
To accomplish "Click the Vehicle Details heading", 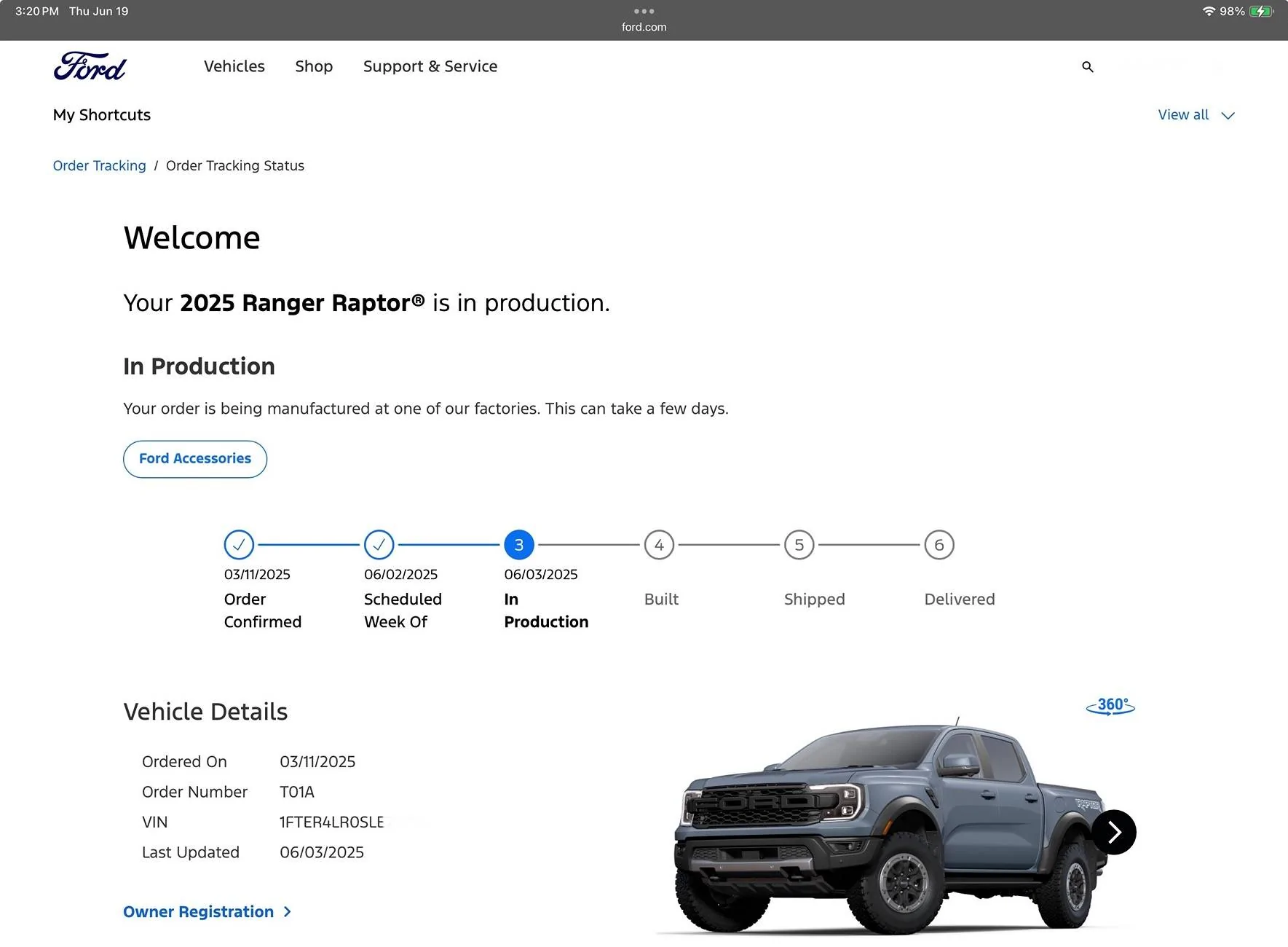I will 205,712.
